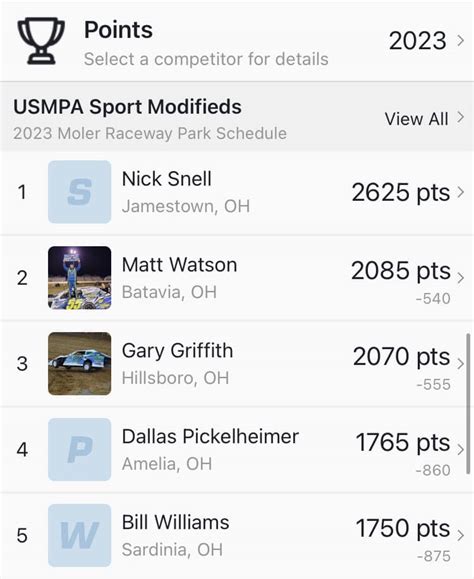Open Dallas Pickelheimer's letter P avatar
This screenshot has width=474, height=579.
[79, 449]
